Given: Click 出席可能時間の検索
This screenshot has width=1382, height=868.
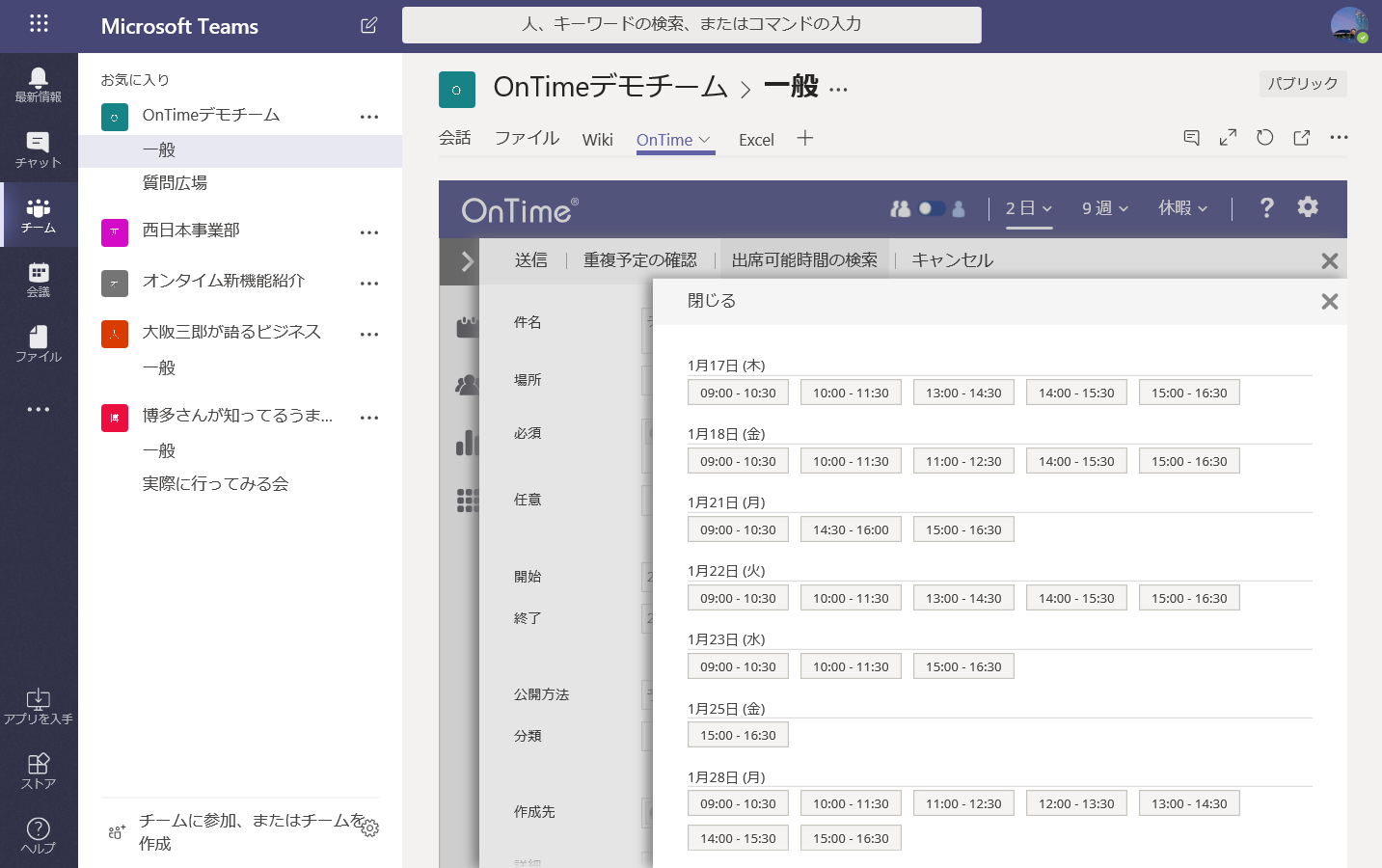Looking at the screenshot, I should 804,260.
